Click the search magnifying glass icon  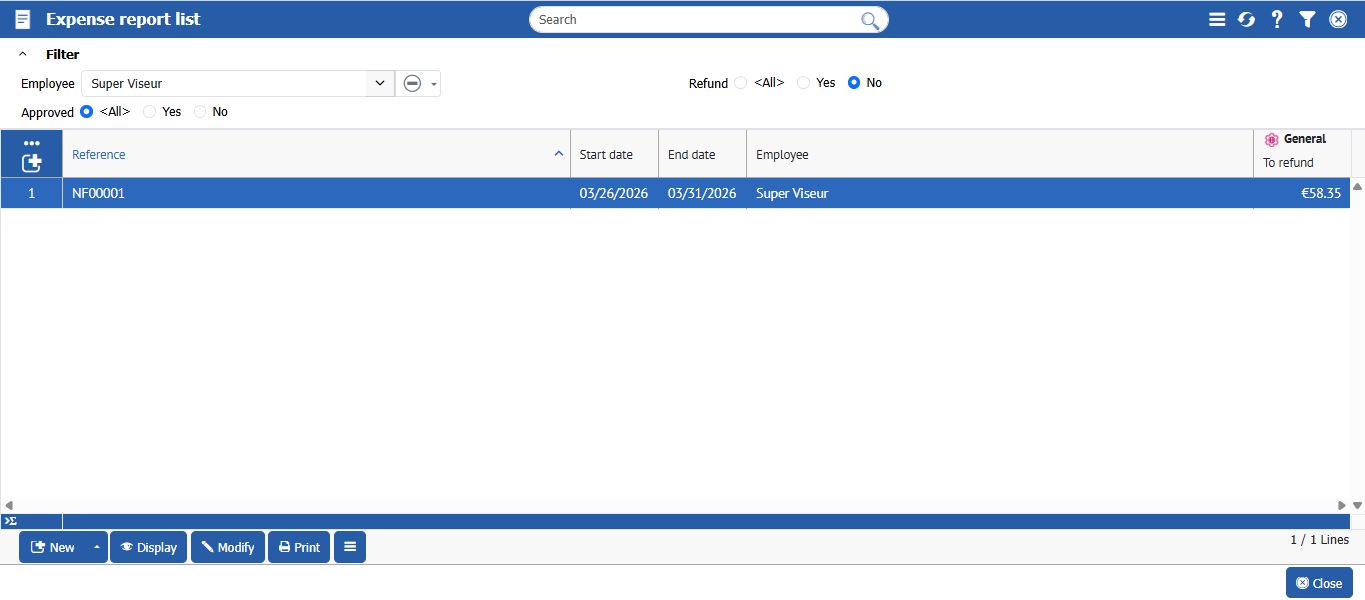point(870,20)
